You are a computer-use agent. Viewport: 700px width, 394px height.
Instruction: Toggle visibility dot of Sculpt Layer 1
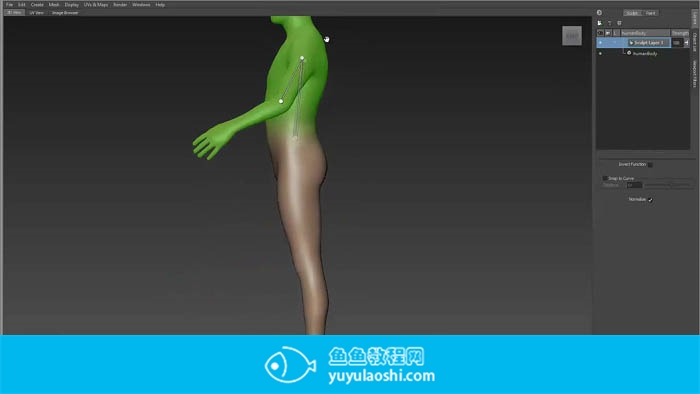(x=600, y=42)
